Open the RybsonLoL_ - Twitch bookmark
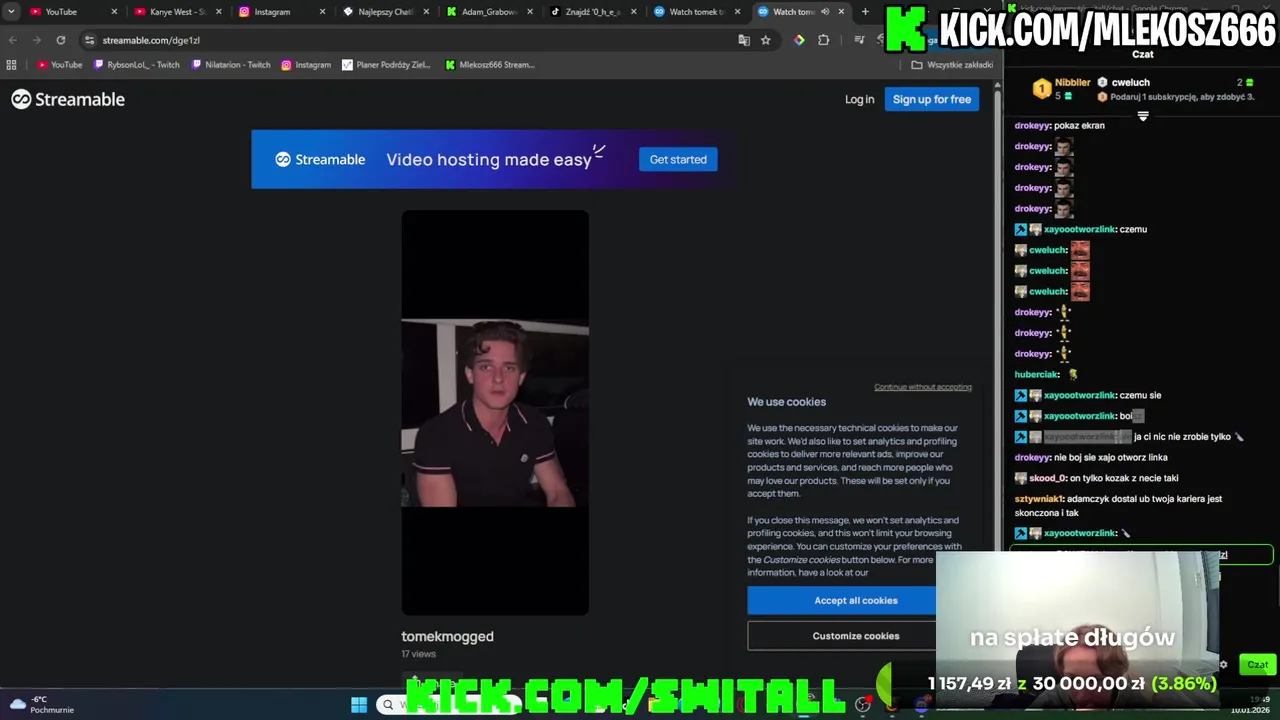Viewport: 1280px width, 720px height. coord(137,65)
